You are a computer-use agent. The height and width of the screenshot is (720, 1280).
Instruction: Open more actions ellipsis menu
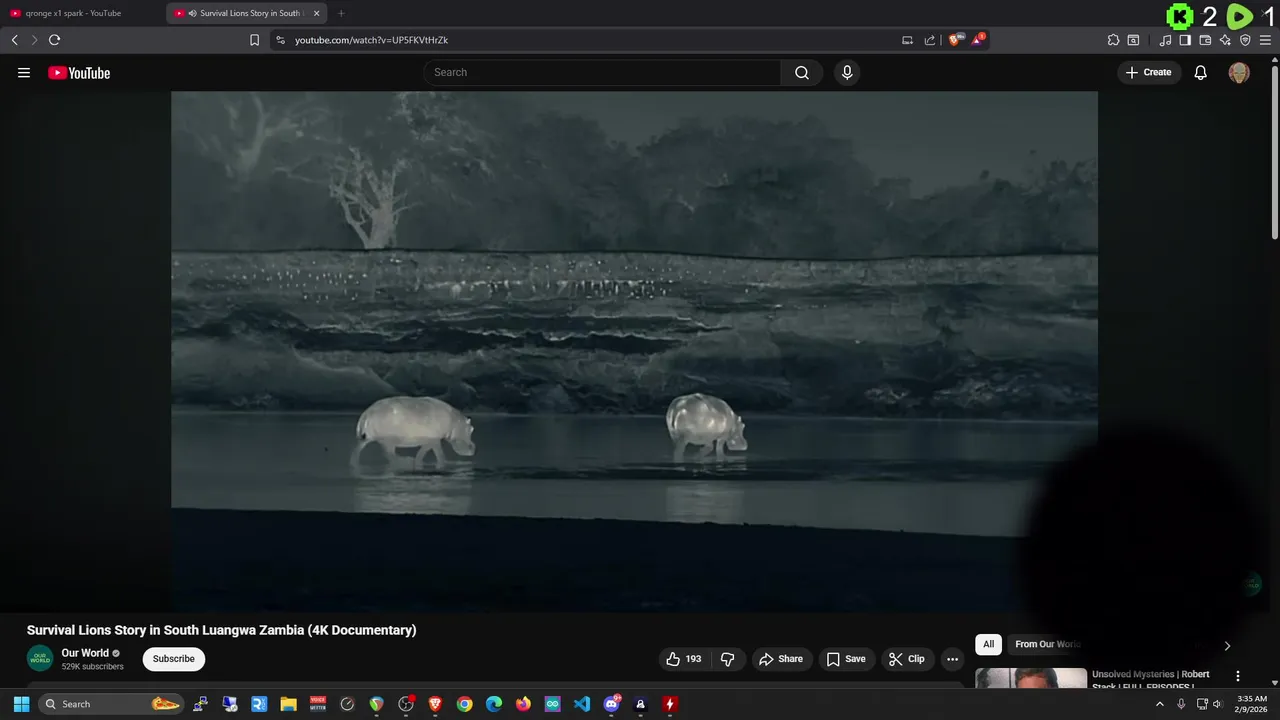(x=952, y=659)
